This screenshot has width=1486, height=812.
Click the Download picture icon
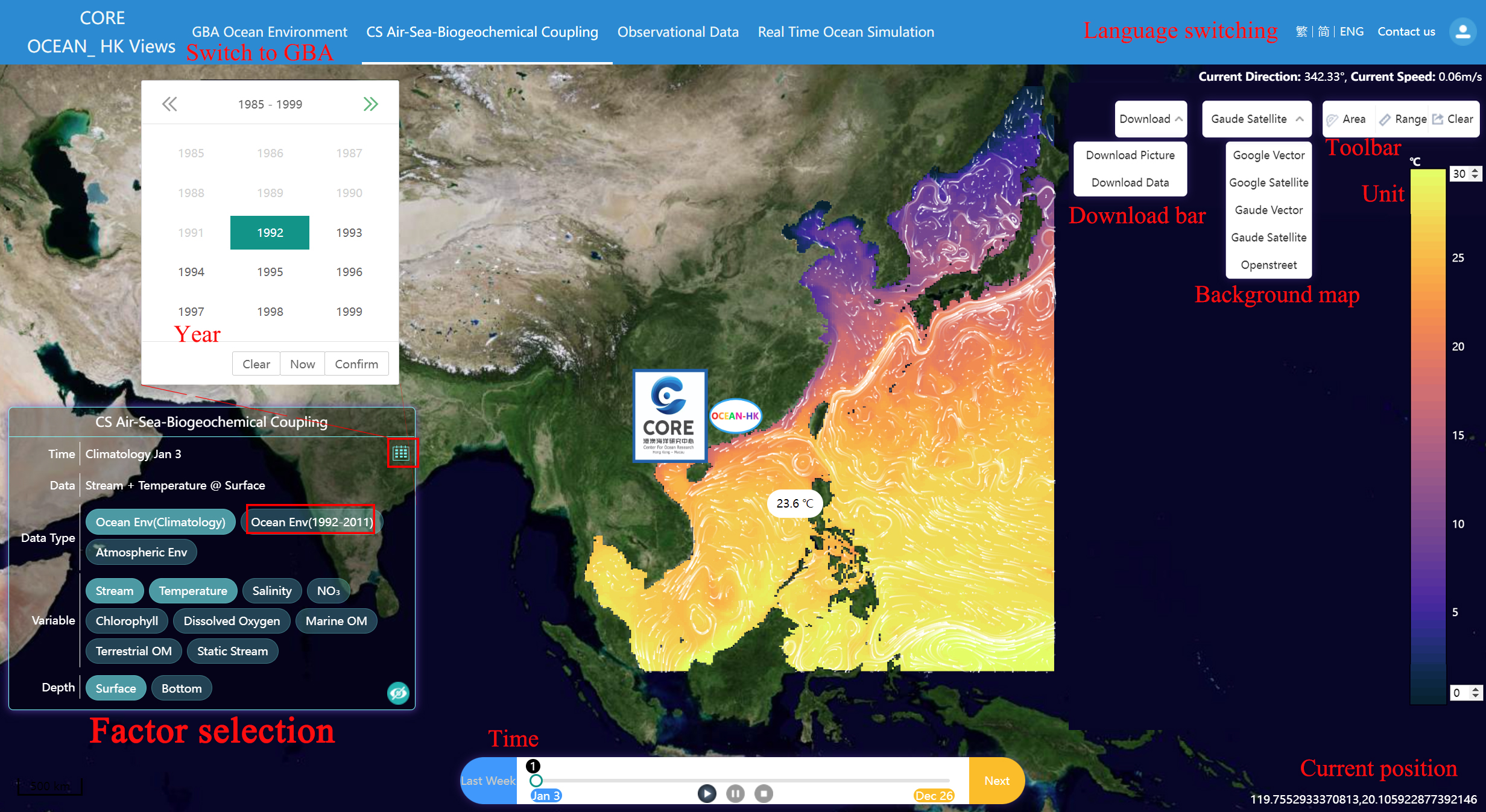point(1131,155)
